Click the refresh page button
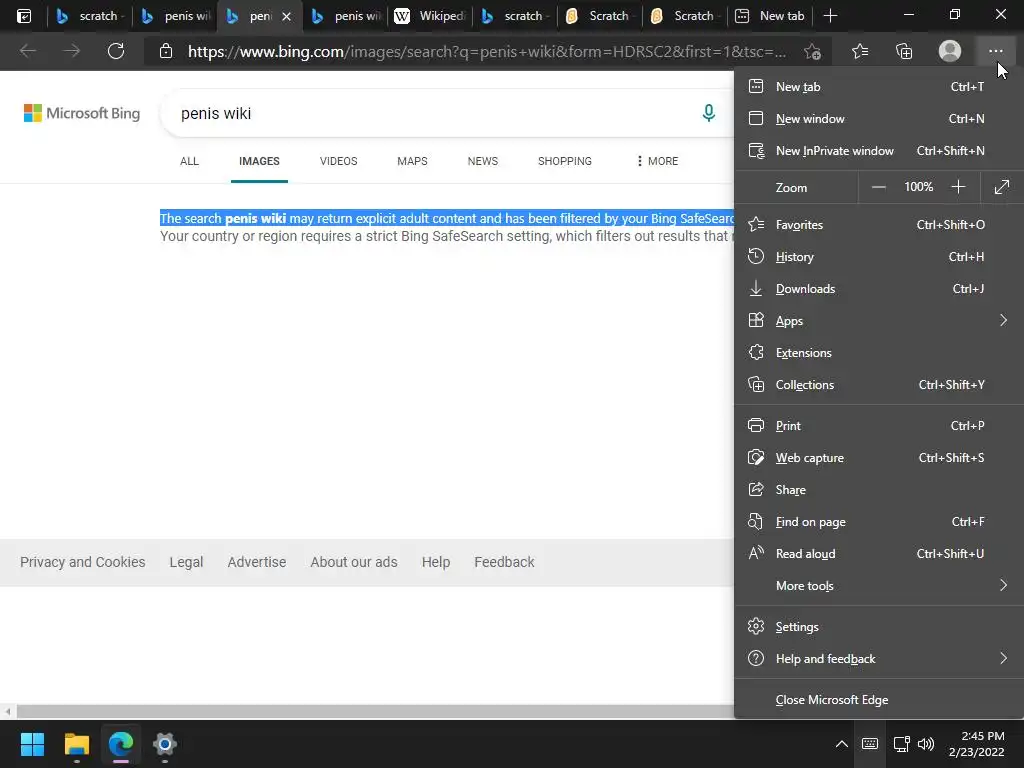Image resolution: width=1024 pixels, height=768 pixels. pyautogui.click(x=116, y=51)
